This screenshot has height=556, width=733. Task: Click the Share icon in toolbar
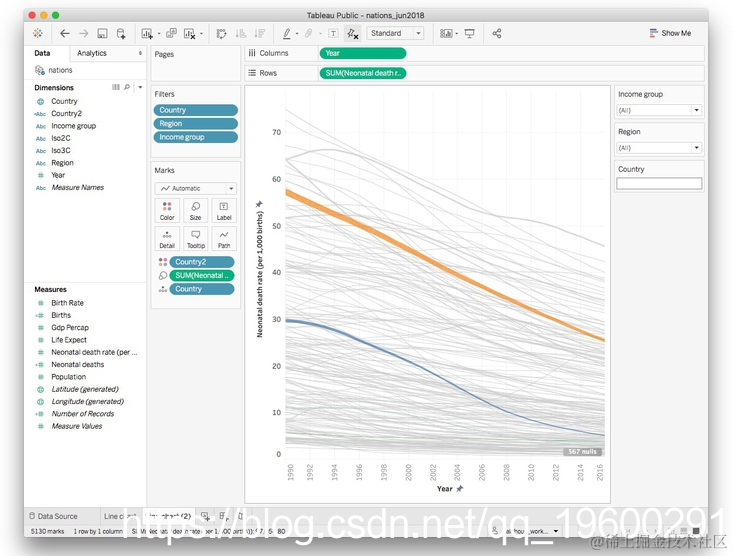tap(497, 33)
